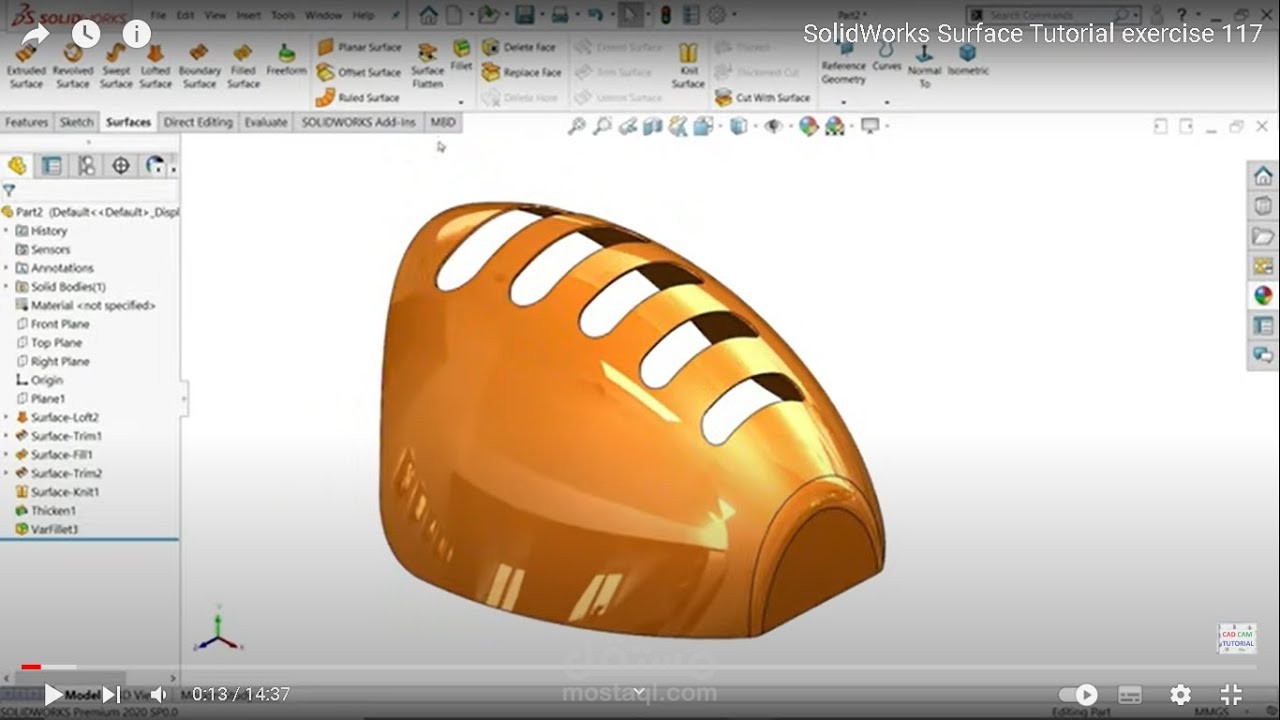
Task: Click the Rebuild traffic light icon
Action: tap(666, 15)
